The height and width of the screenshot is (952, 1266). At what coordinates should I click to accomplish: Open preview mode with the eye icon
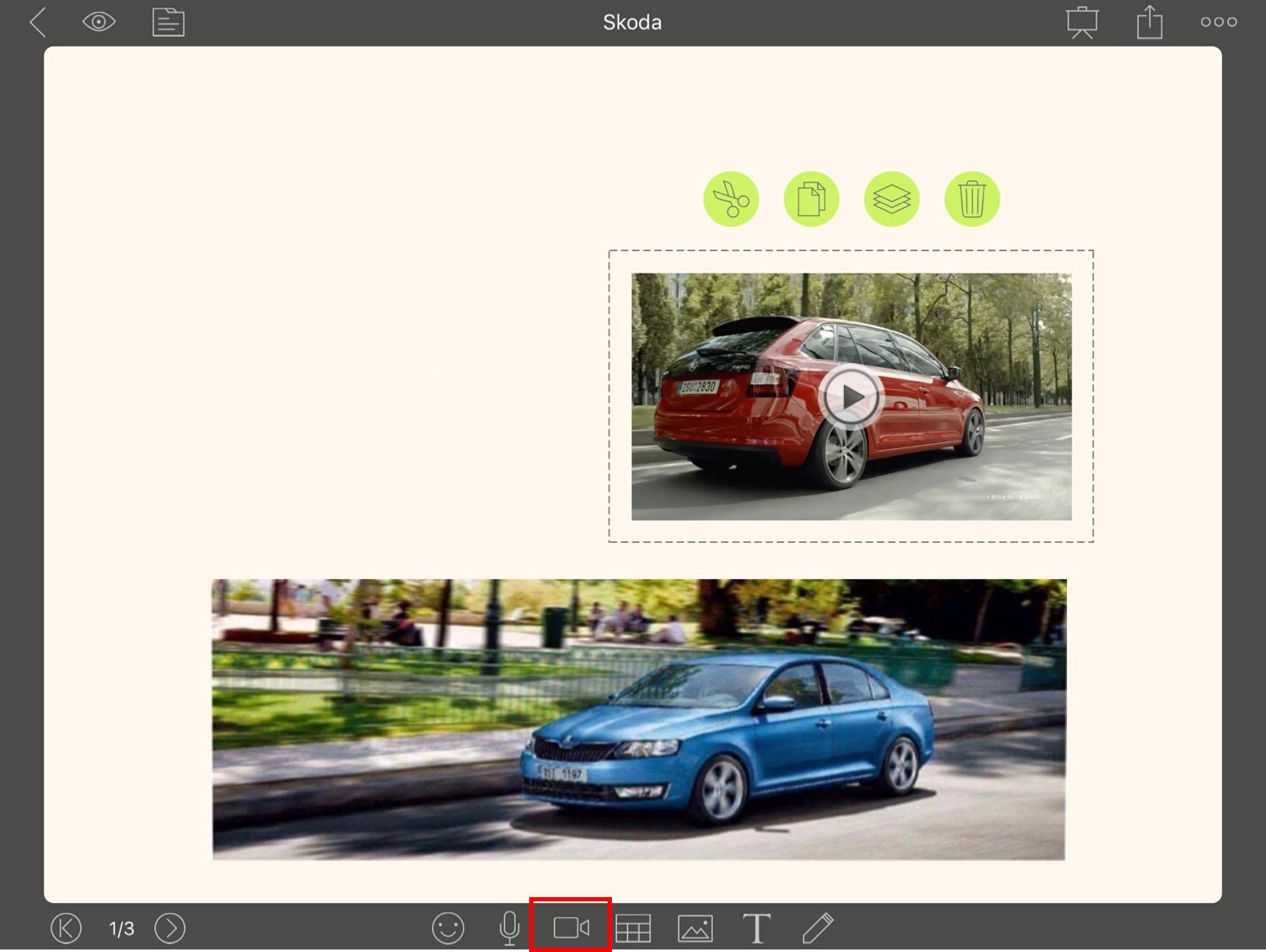[99, 22]
